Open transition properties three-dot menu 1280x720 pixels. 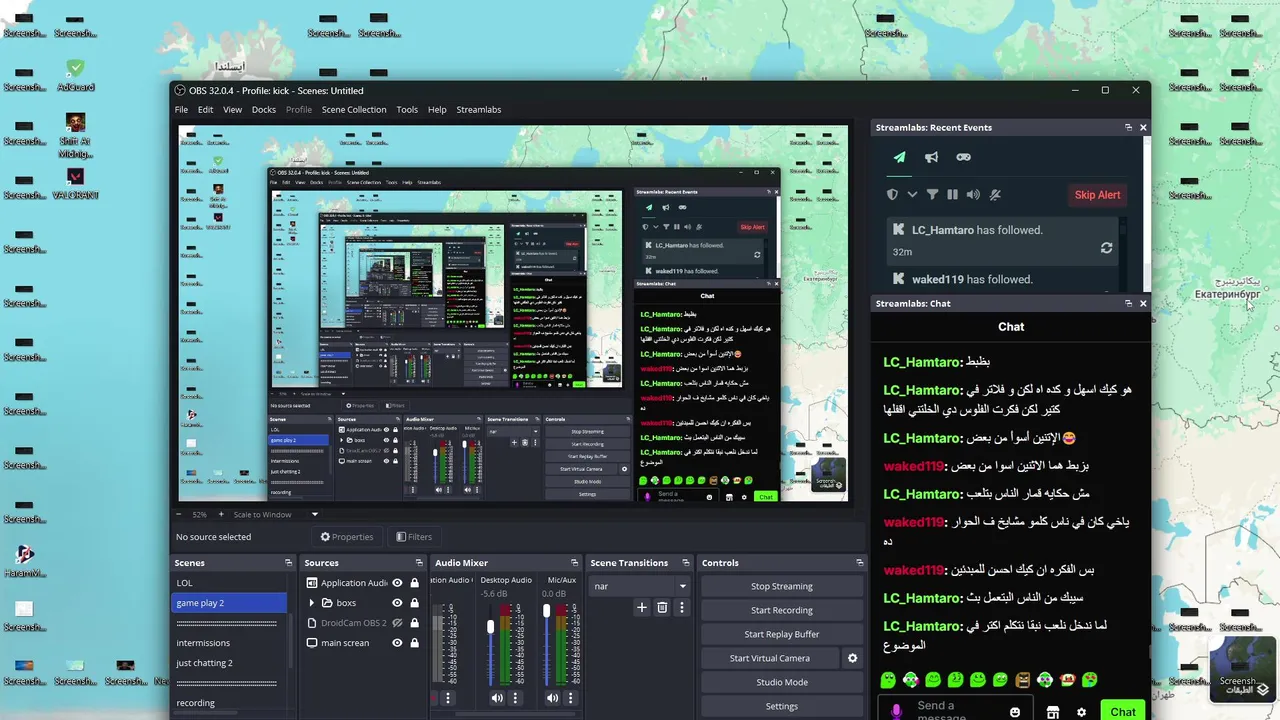pyautogui.click(x=682, y=607)
